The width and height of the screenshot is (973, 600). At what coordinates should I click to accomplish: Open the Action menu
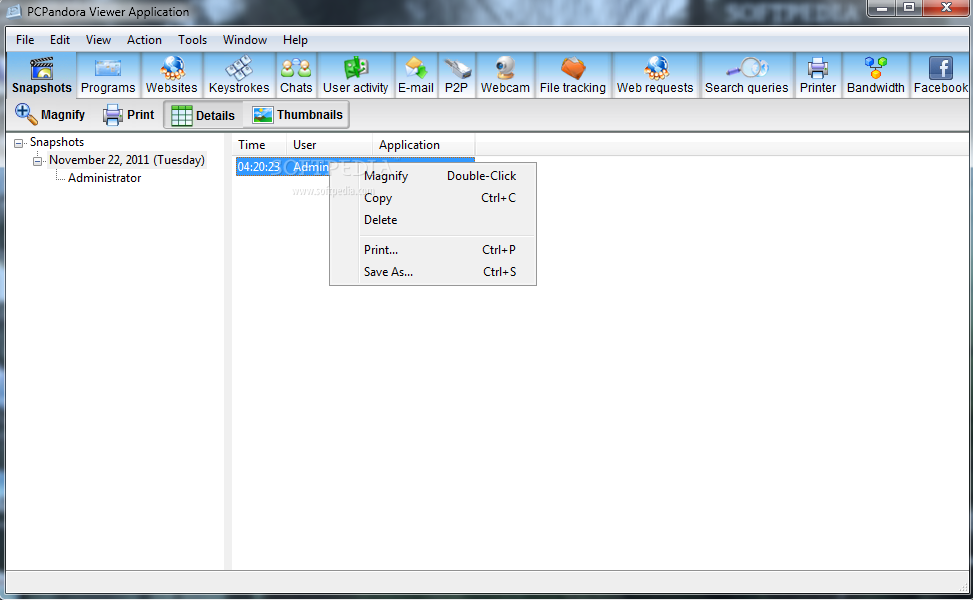144,40
